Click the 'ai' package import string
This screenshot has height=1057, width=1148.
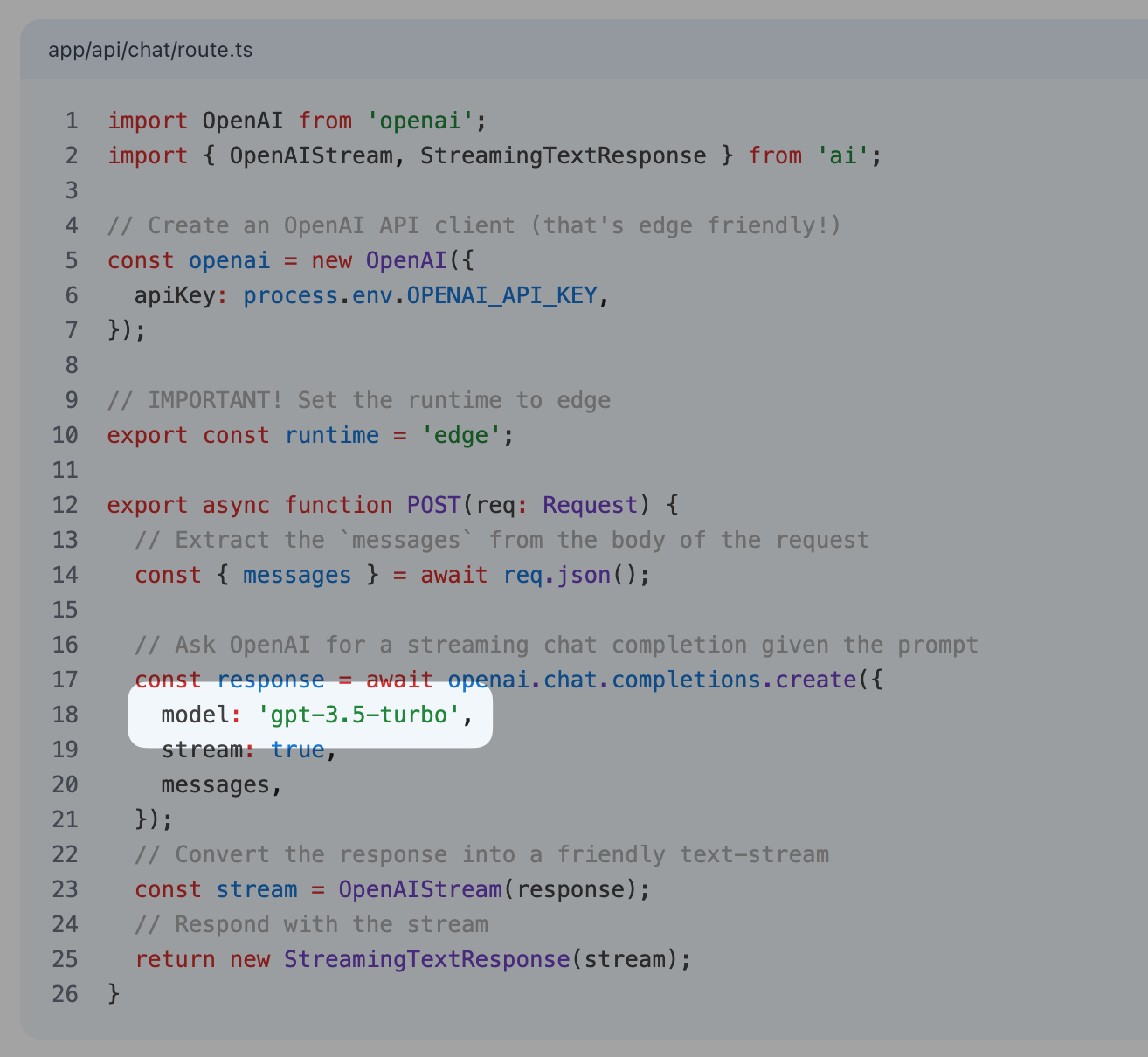[x=840, y=155]
